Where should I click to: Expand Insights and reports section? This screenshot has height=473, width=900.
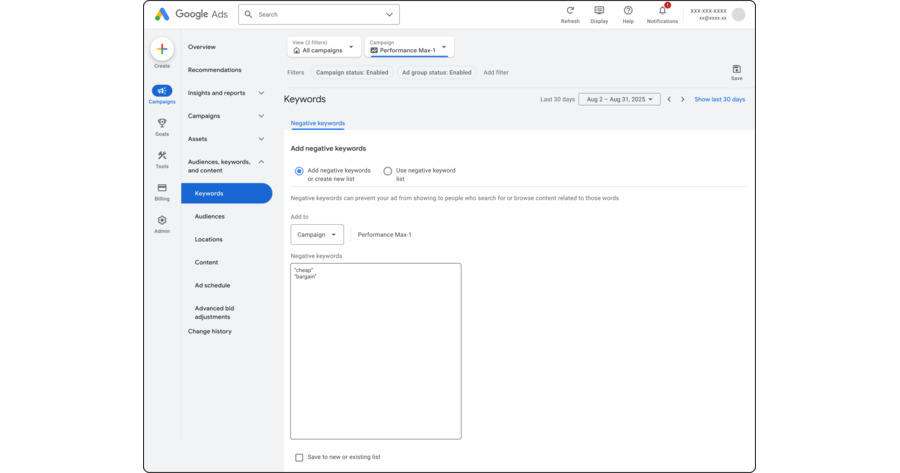coord(261,93)
